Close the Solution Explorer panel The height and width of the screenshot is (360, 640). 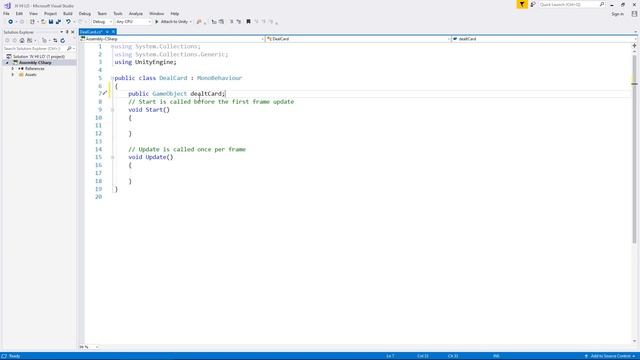[73, 32]
